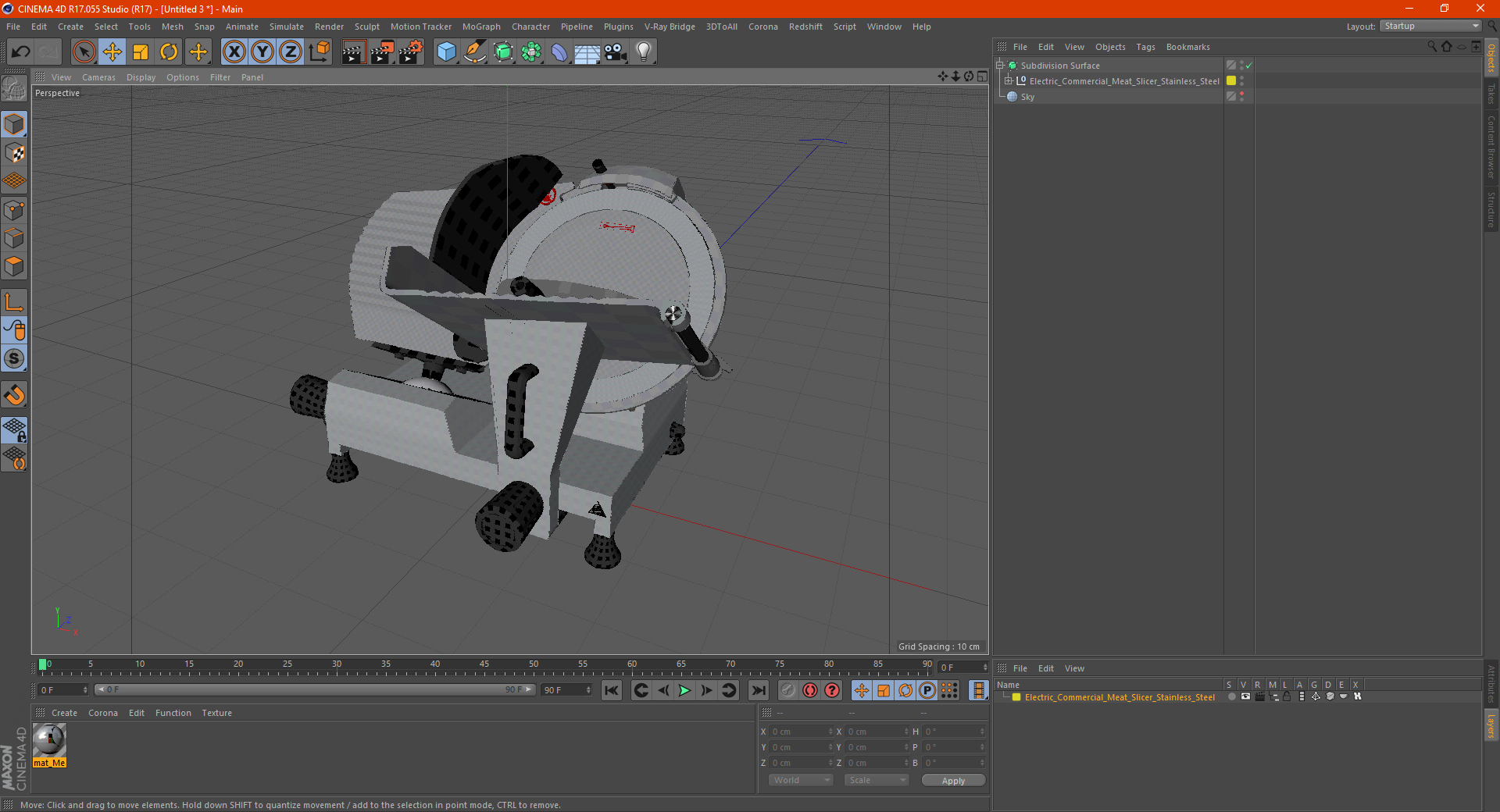Go to start of animation
The image size is (1500, 812).
point(612,690)
